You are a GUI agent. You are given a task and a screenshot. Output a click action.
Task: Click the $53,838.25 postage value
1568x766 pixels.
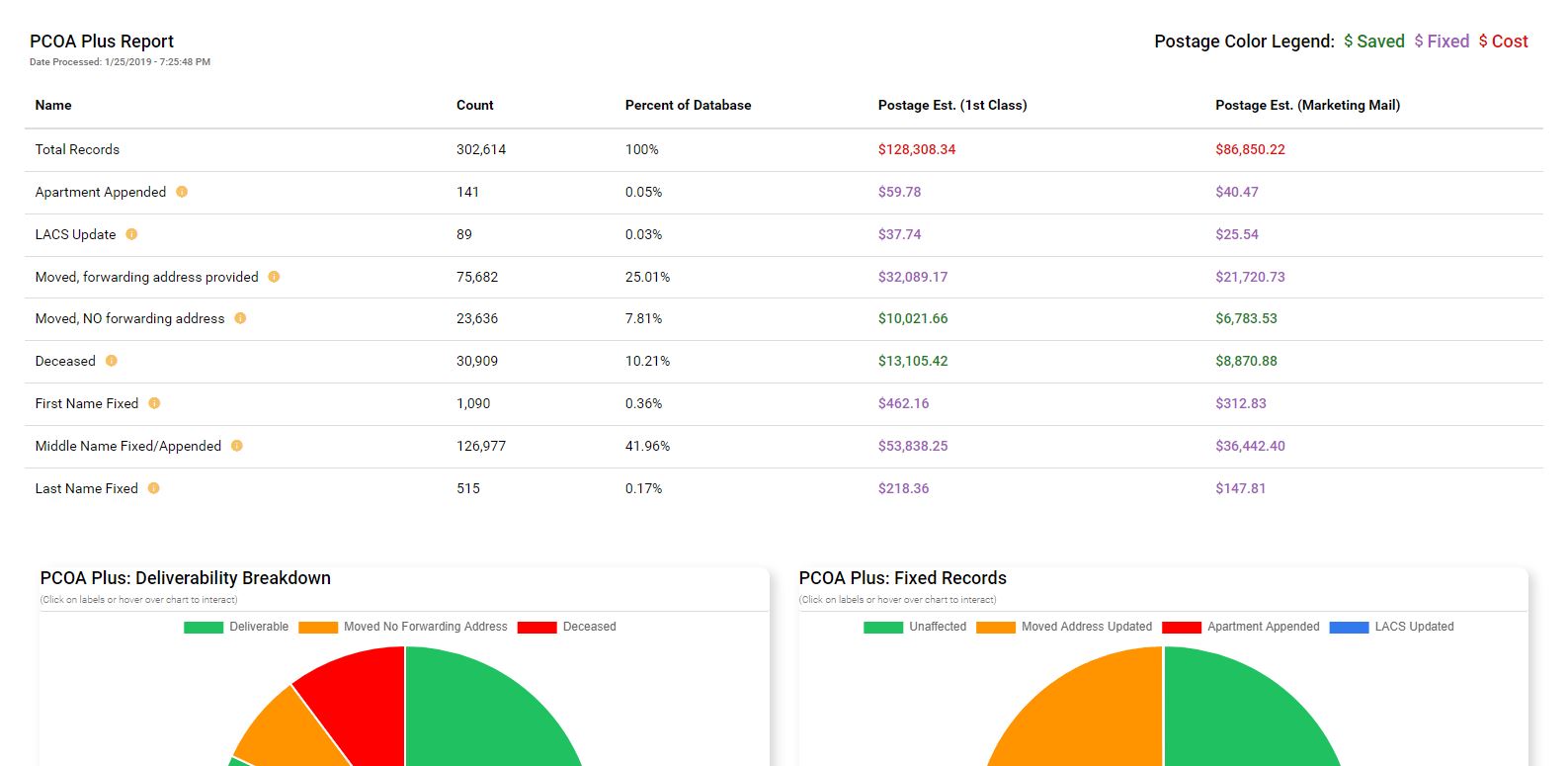pos(913,446)
